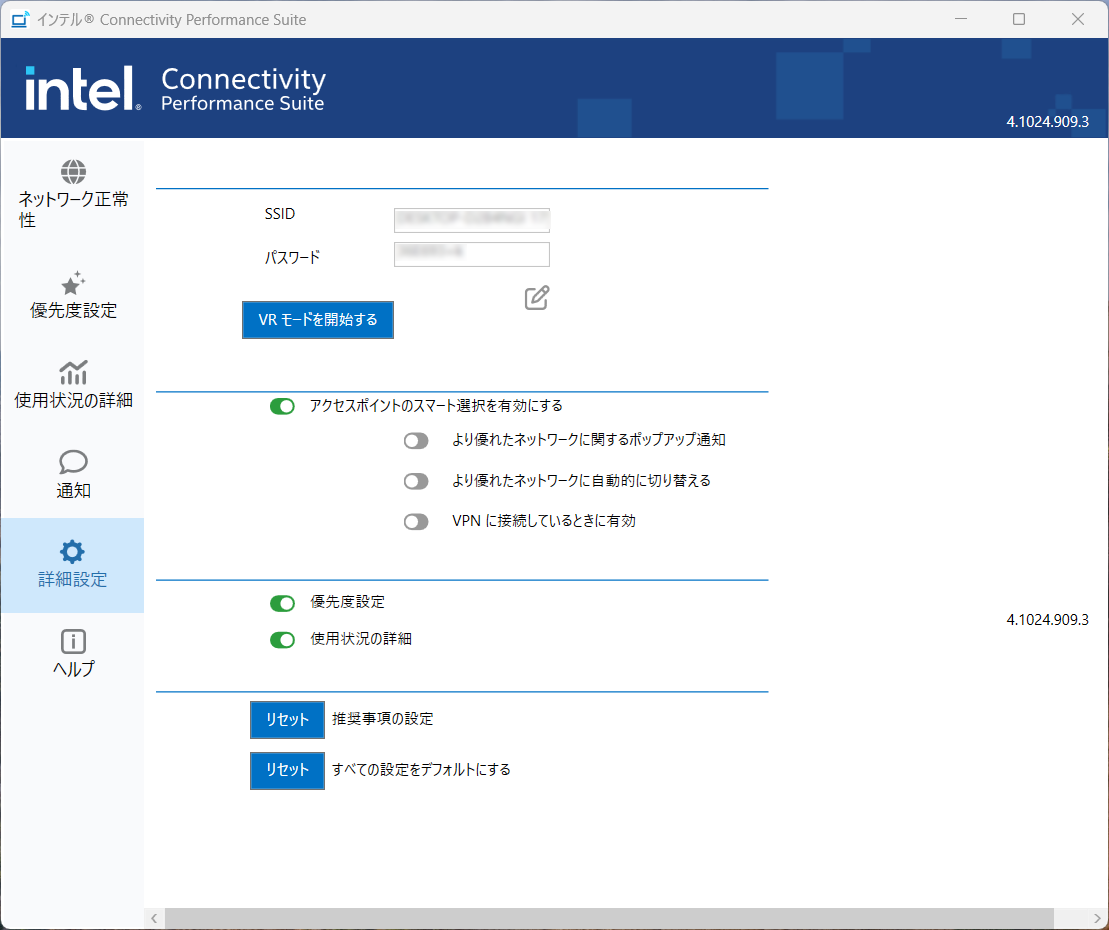This screenshot has width=1109, height=930.
Task: Click the VR モードを開始する button
Action: click(318, 320)
